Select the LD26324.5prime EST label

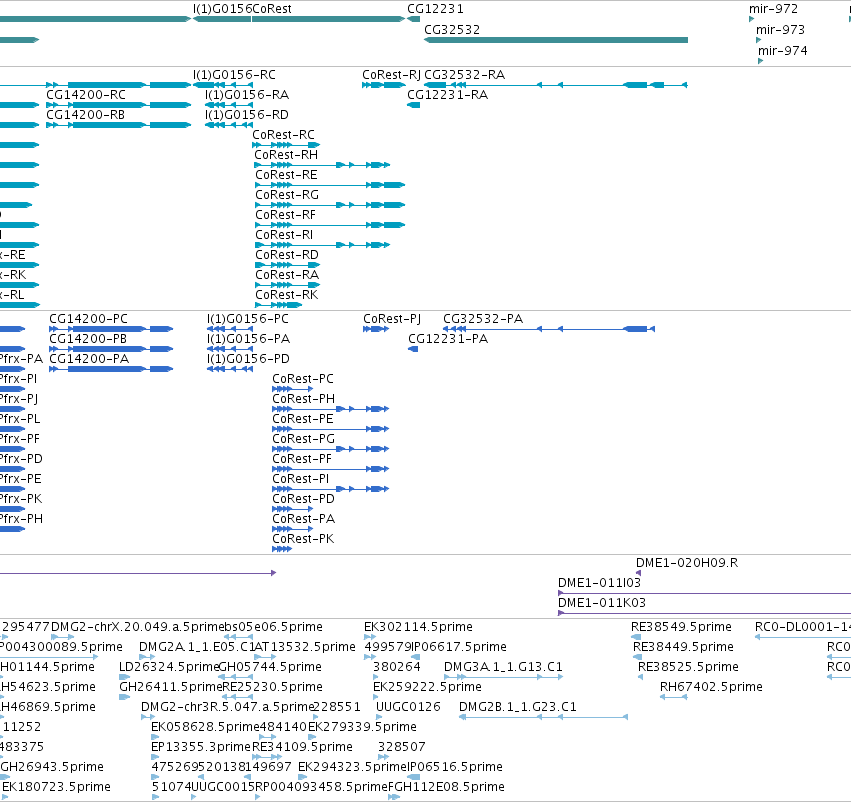169,667
